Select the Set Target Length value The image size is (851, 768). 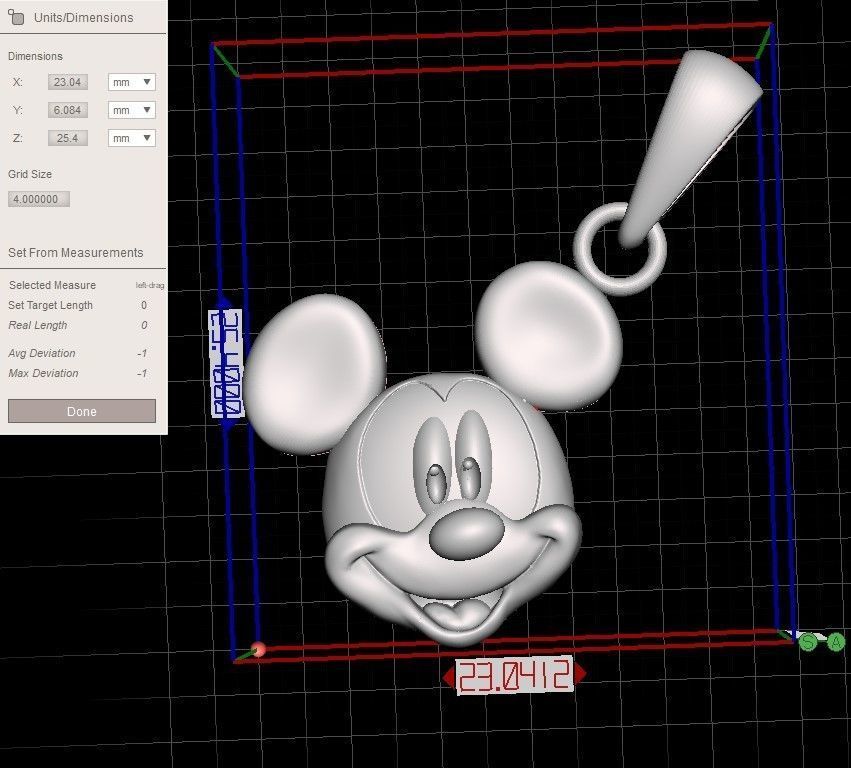144,305
